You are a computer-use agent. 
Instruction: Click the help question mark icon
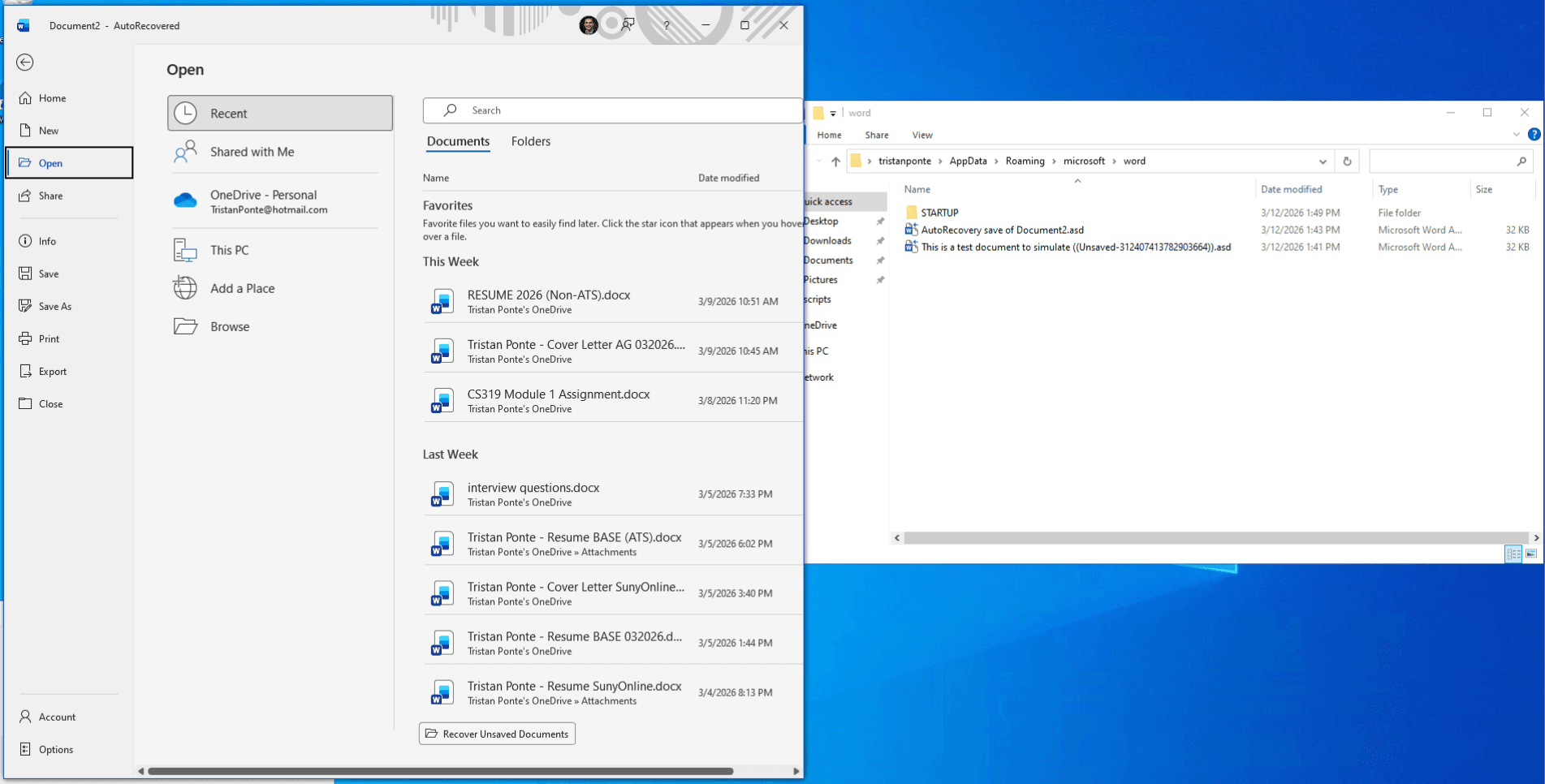667,25
